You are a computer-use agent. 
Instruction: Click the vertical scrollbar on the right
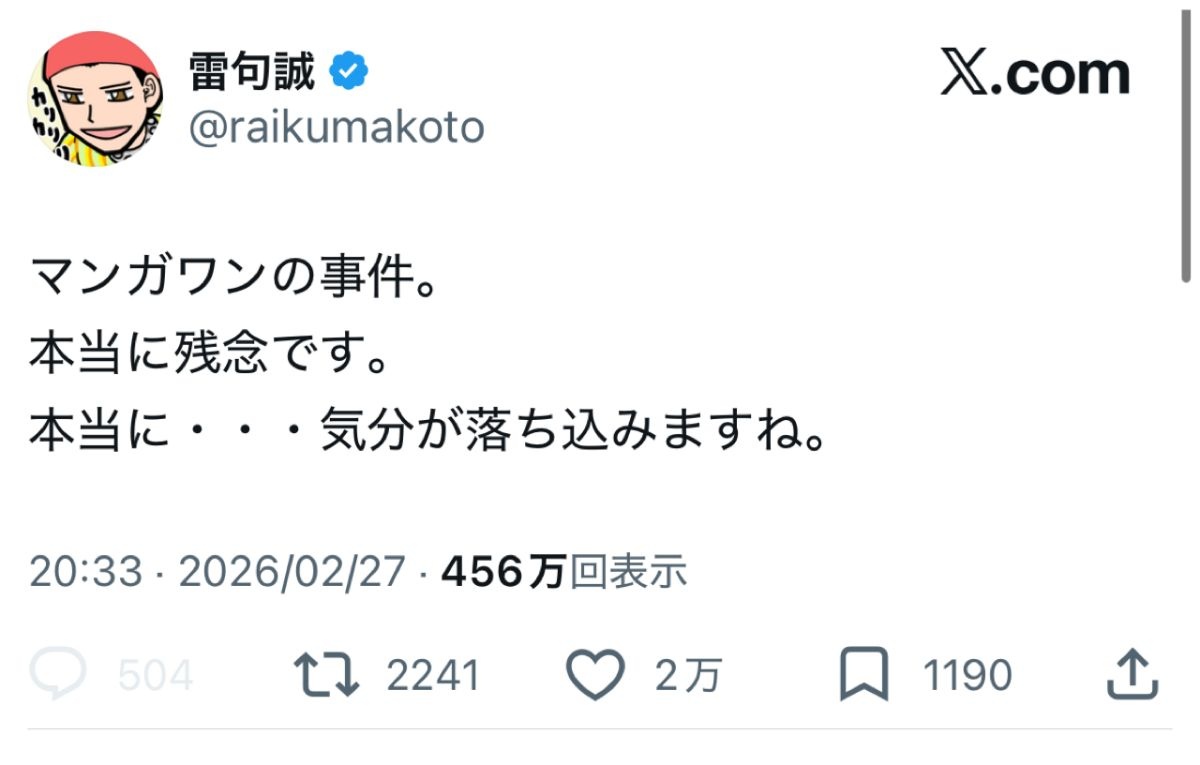[x=1187, y=140]
